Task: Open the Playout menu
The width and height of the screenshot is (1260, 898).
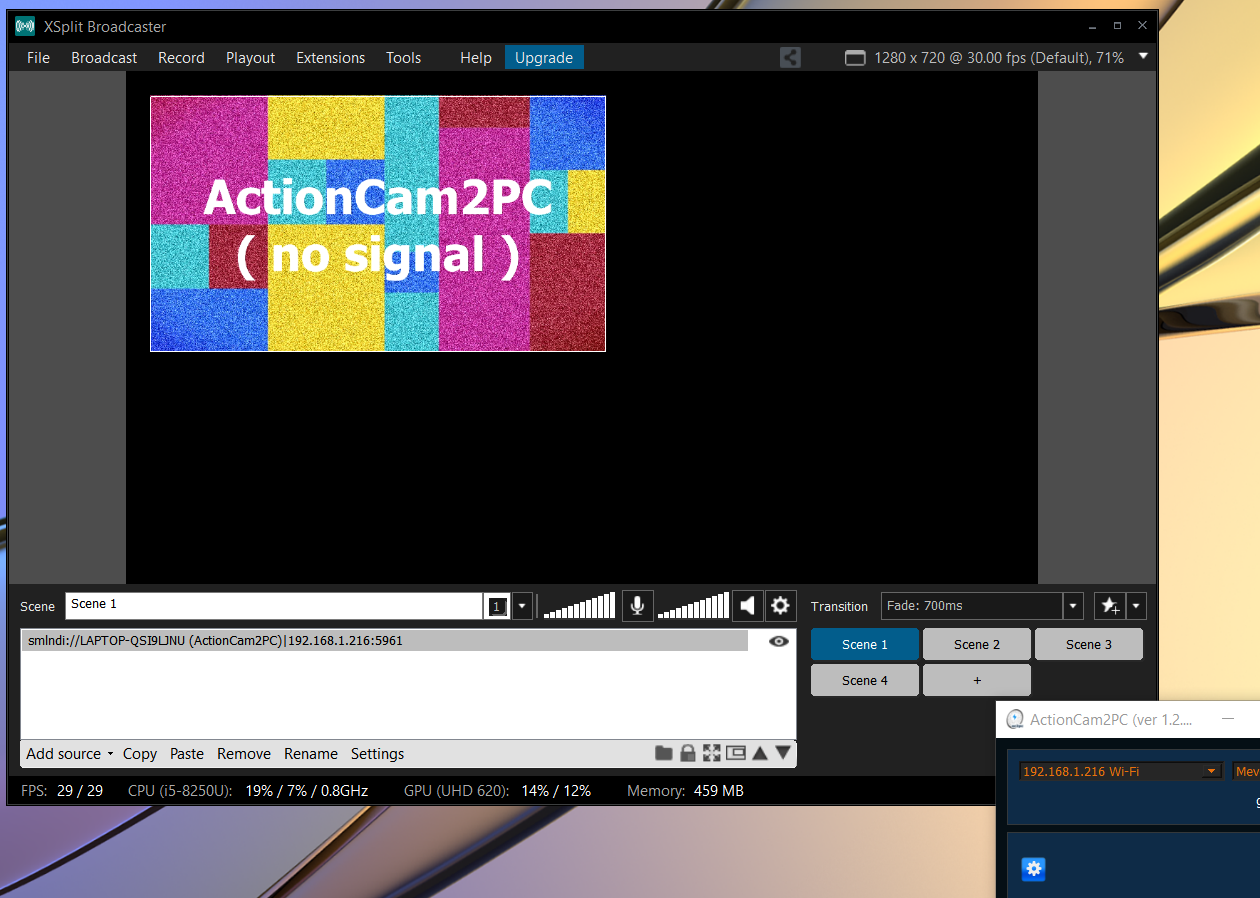Action: 250,58
